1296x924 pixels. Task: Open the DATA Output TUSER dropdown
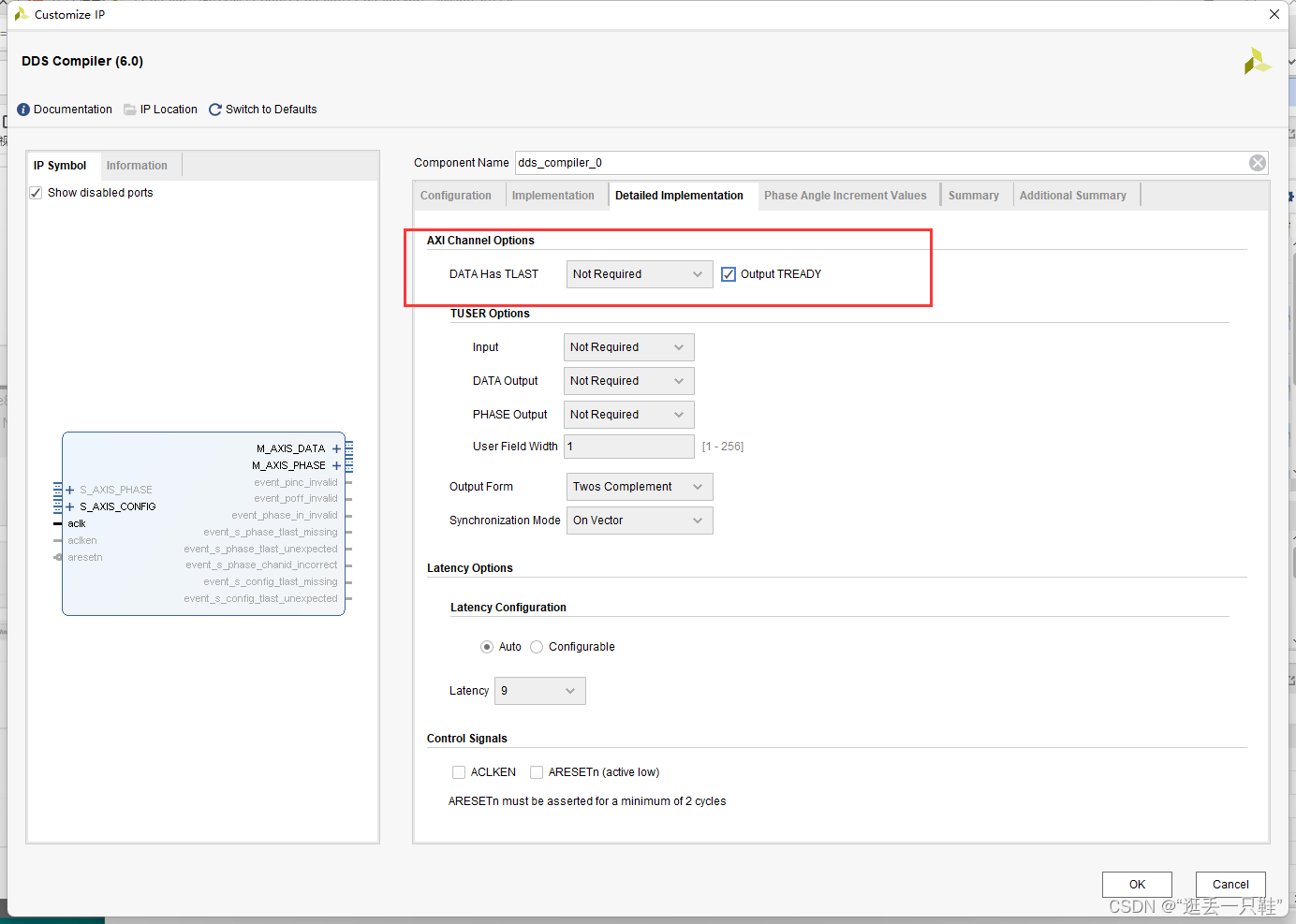tap(629, 381)
